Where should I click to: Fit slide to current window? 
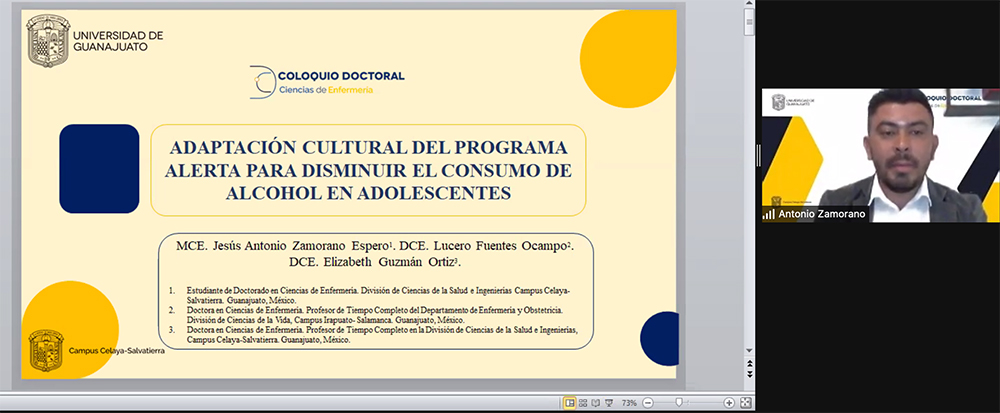click(x=745, y=403)
